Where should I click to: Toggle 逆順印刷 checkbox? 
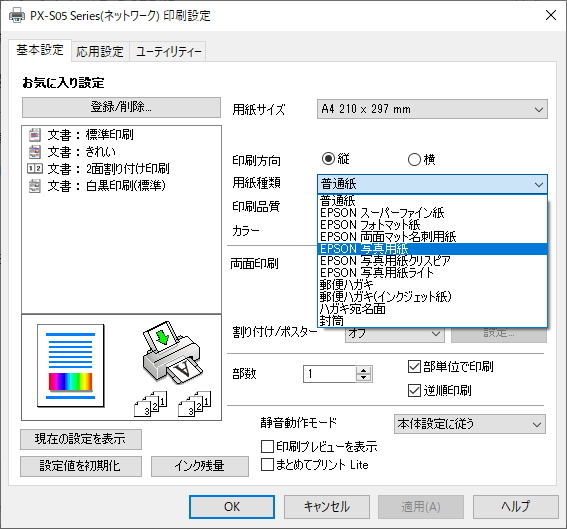click(x=414, y=391)
